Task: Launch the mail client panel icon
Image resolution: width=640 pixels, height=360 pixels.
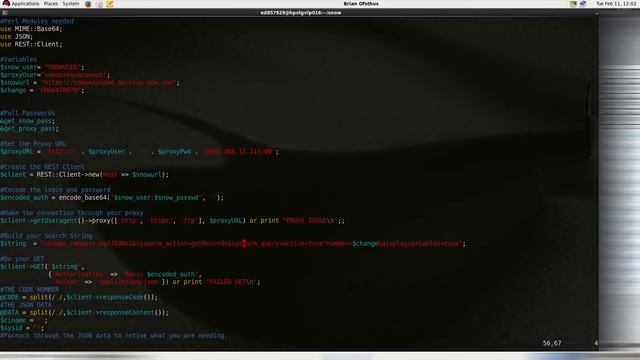Action: pyautogui.click(x=99, y=4)
